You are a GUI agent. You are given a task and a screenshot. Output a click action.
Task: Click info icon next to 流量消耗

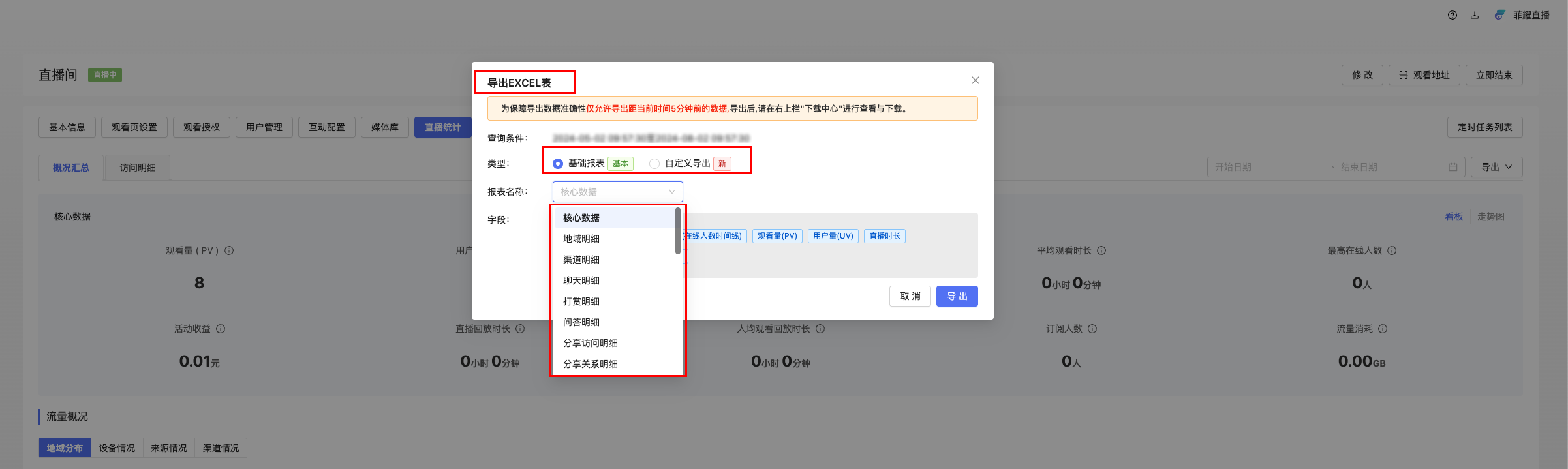(x=1383, y=329)
